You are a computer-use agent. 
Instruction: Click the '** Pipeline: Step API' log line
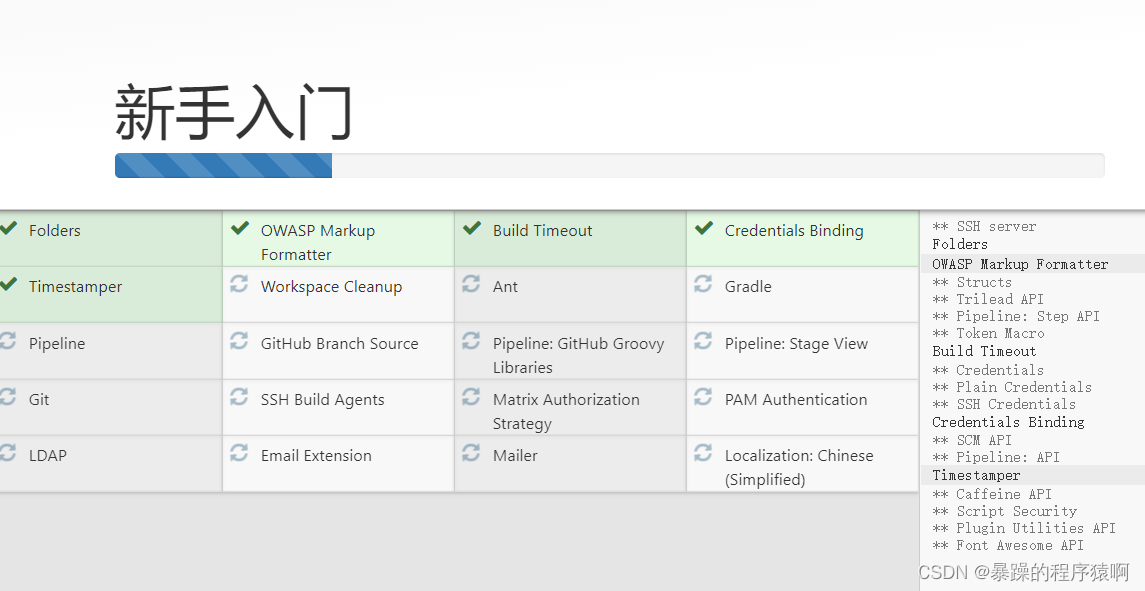pos(1016,316)
